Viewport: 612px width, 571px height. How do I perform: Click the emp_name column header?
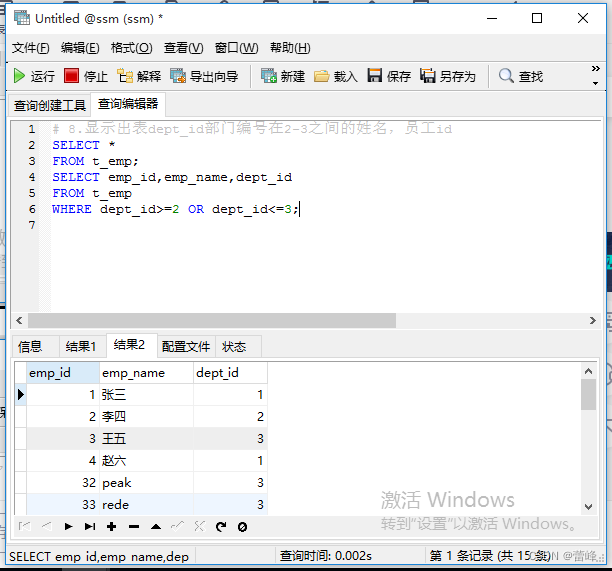click(x=146, y=373)
